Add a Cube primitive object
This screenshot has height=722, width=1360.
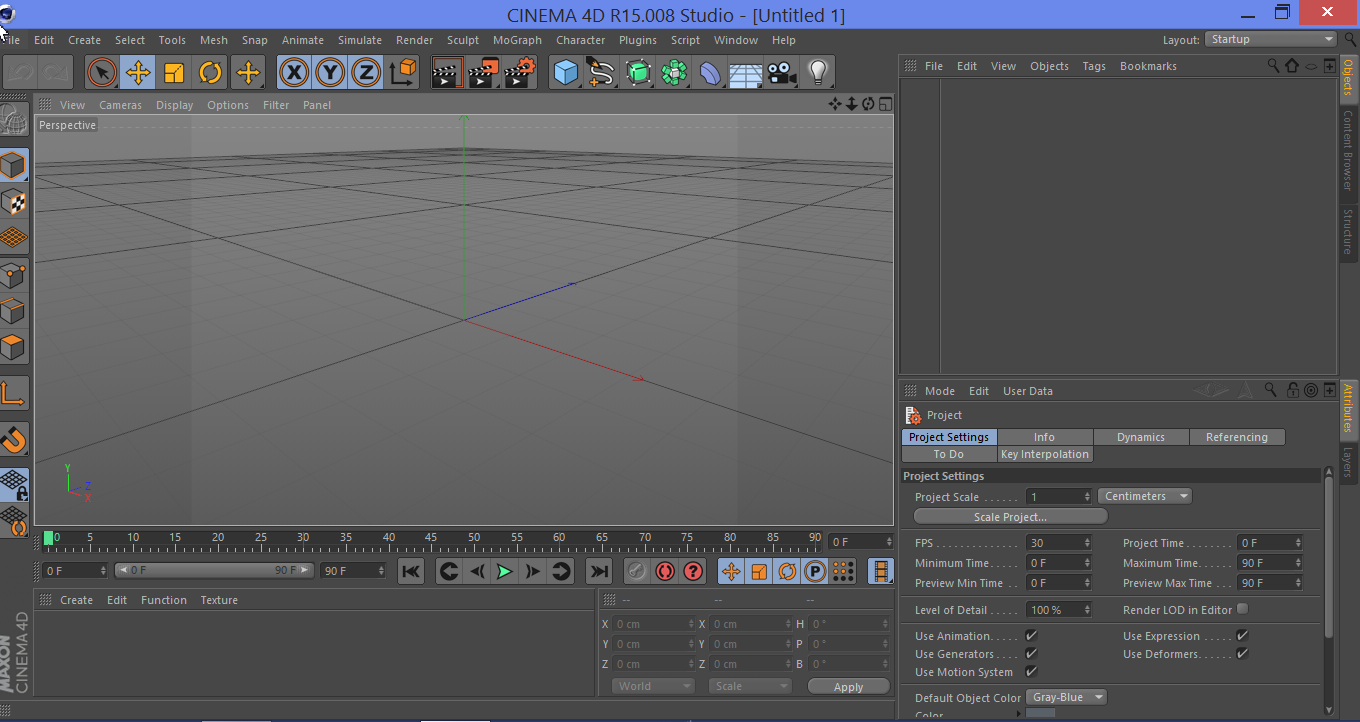pos(566,72)
